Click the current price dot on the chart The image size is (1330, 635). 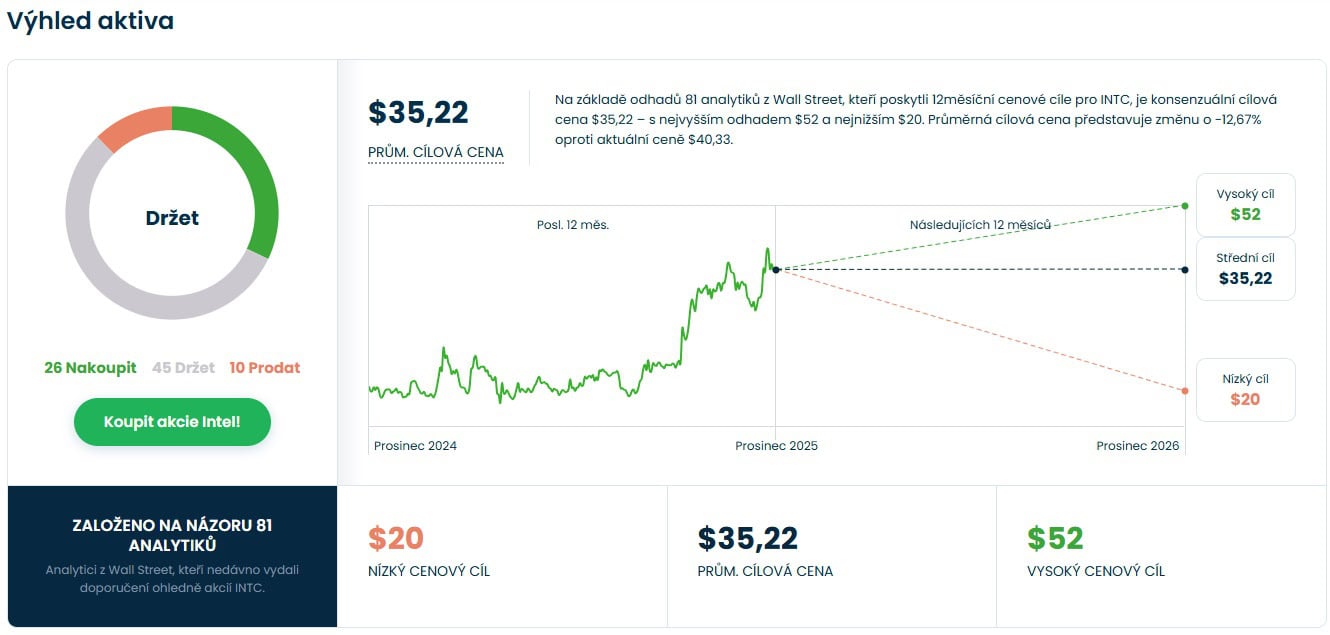click(776, 269)
